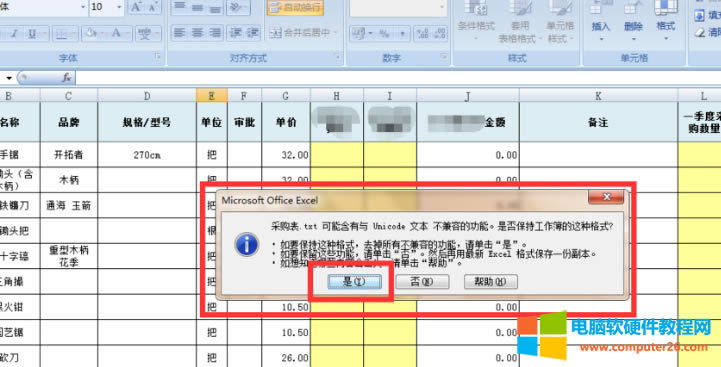Toggle align text right
This screenshot has width=721, height=367.
tap(215, 33)
